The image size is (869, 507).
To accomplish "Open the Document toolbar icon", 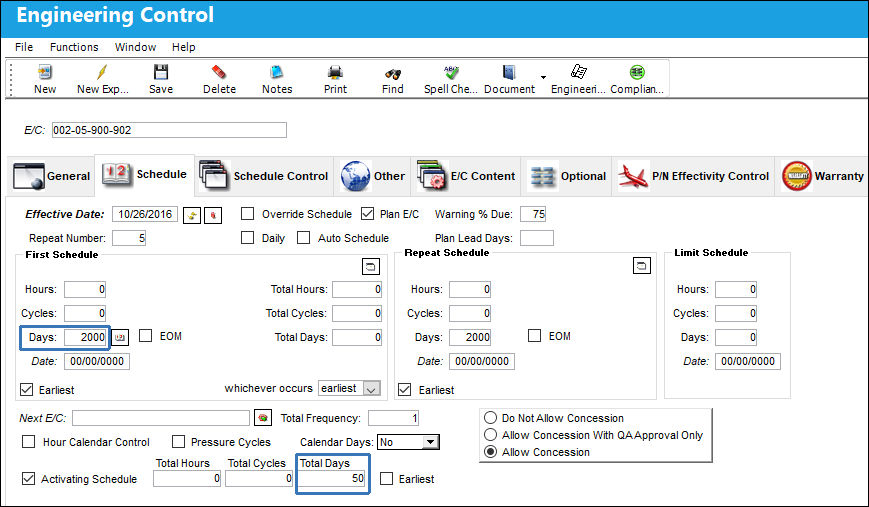I will 509,72.
